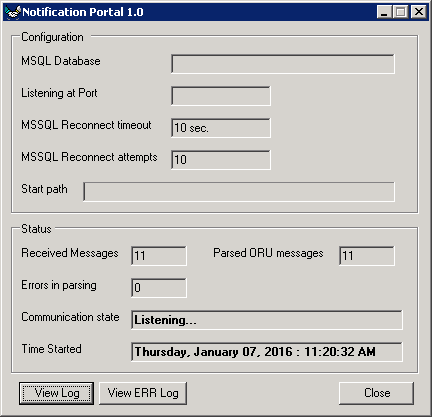Click the Time Started date field
Screen dimensions: 432x417
(267, 352)
